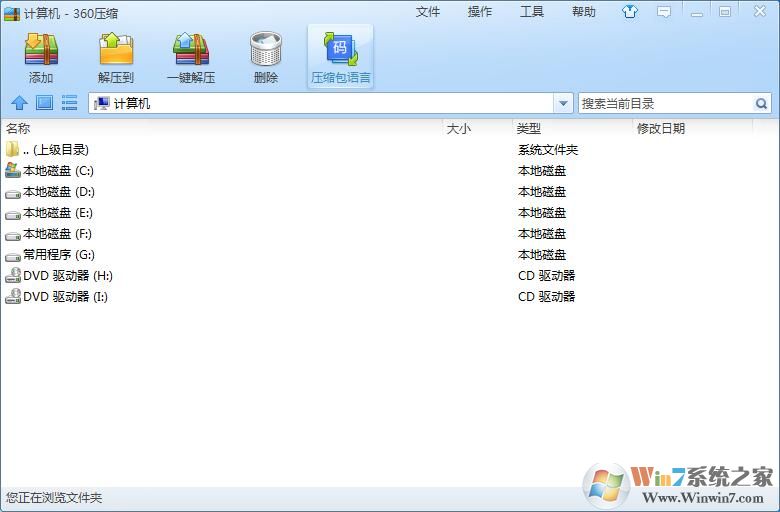Click the 解压到 (Extract to) icon

click(x=116, y=49)
